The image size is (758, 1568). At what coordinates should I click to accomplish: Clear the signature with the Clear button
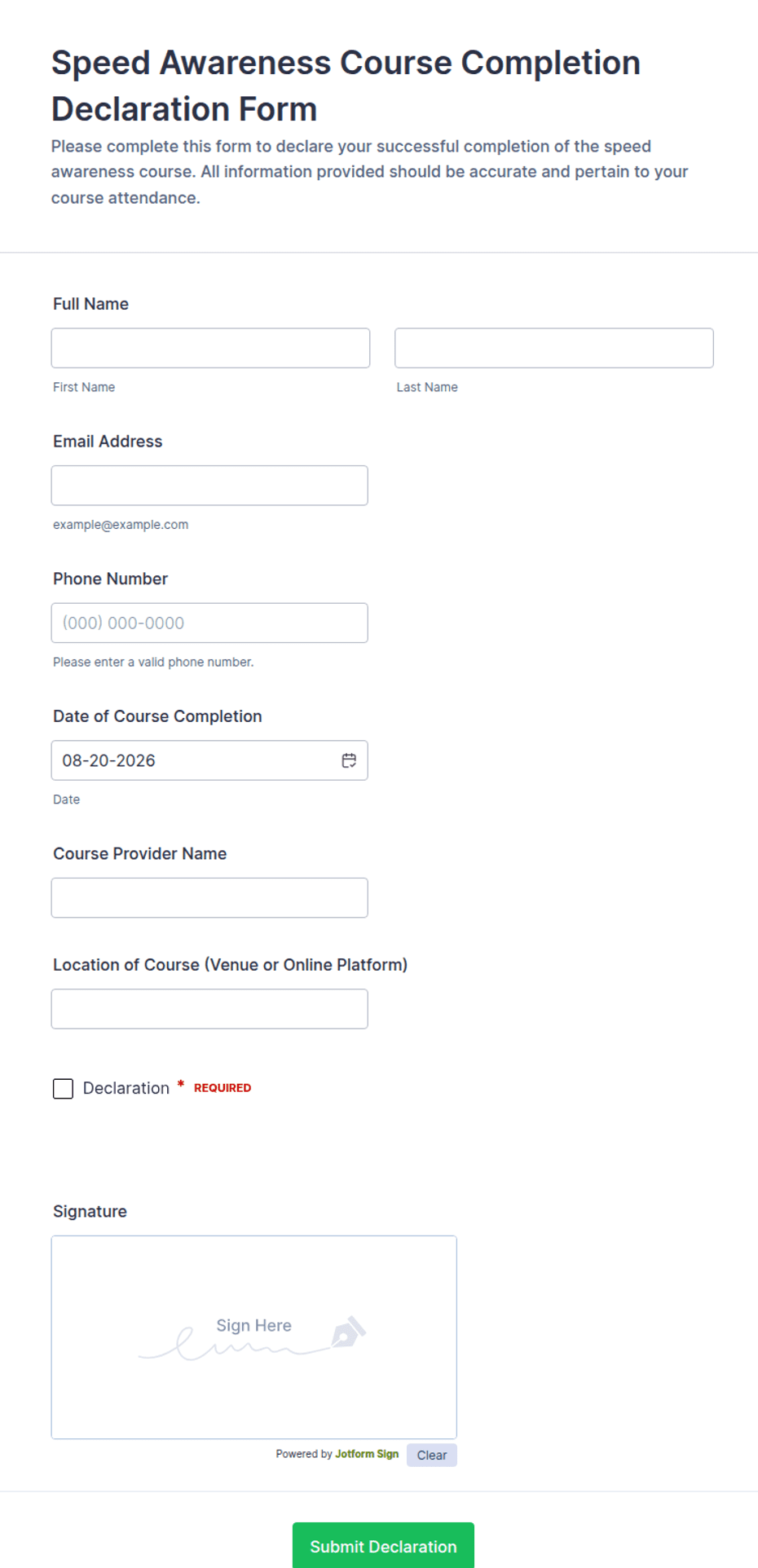point(432,1455)
